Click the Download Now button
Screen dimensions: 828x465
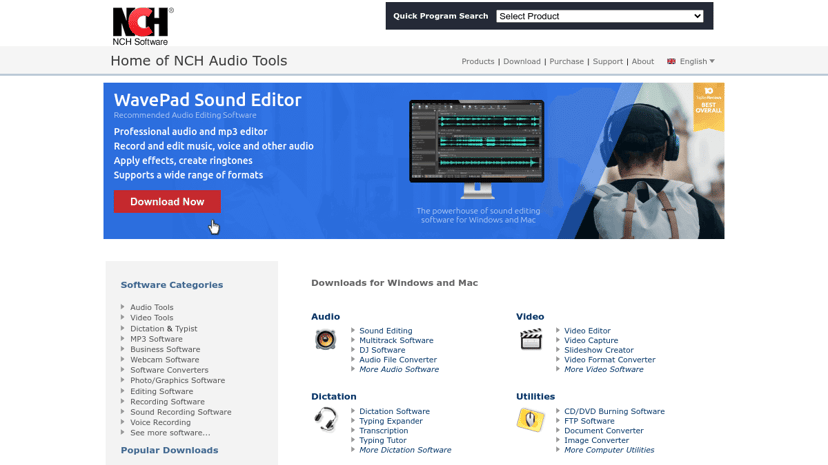point(167,202)
